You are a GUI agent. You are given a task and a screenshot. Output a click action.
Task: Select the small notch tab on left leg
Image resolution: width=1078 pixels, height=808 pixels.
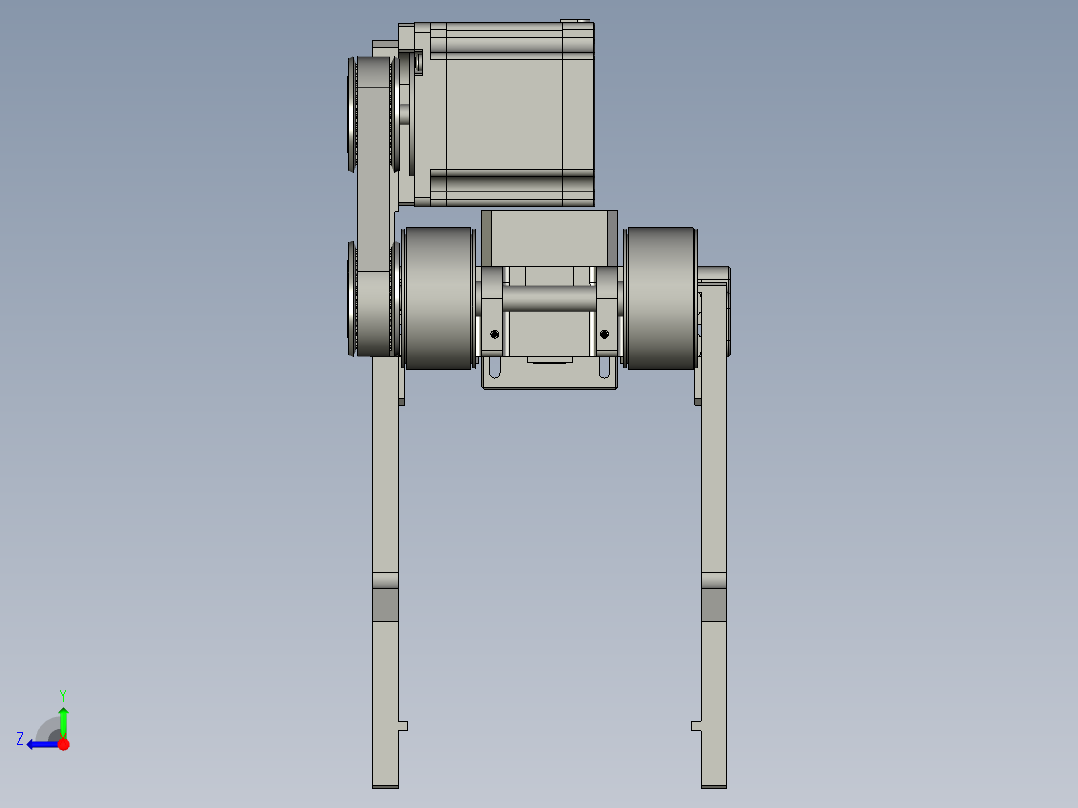[403, 725]
